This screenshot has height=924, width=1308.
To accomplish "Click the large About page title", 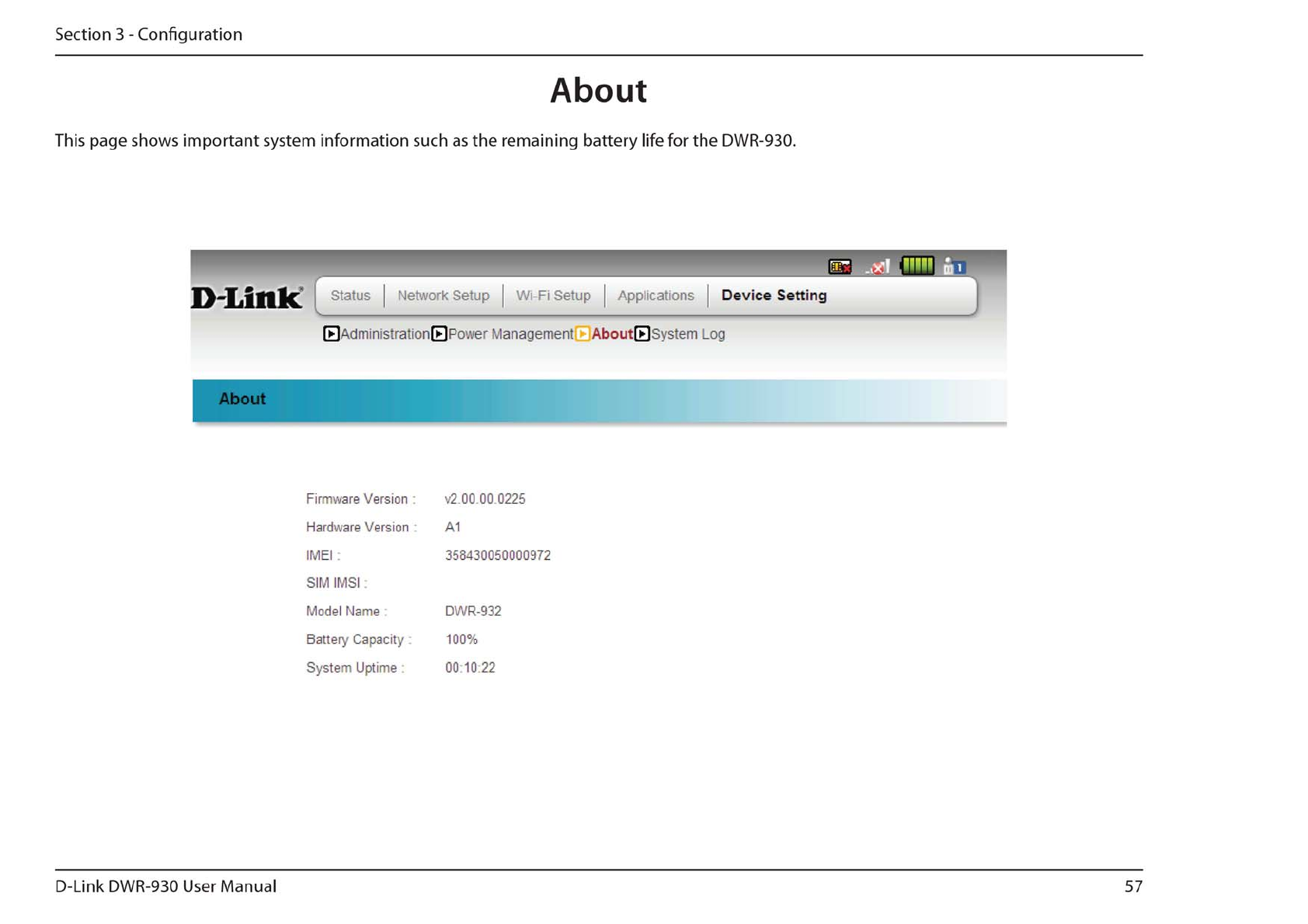I will pos(598,91).
